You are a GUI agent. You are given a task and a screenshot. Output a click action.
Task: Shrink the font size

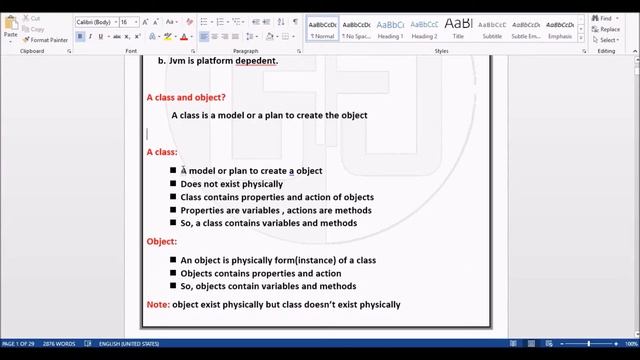pyautogui.click(x=156, y=22)
